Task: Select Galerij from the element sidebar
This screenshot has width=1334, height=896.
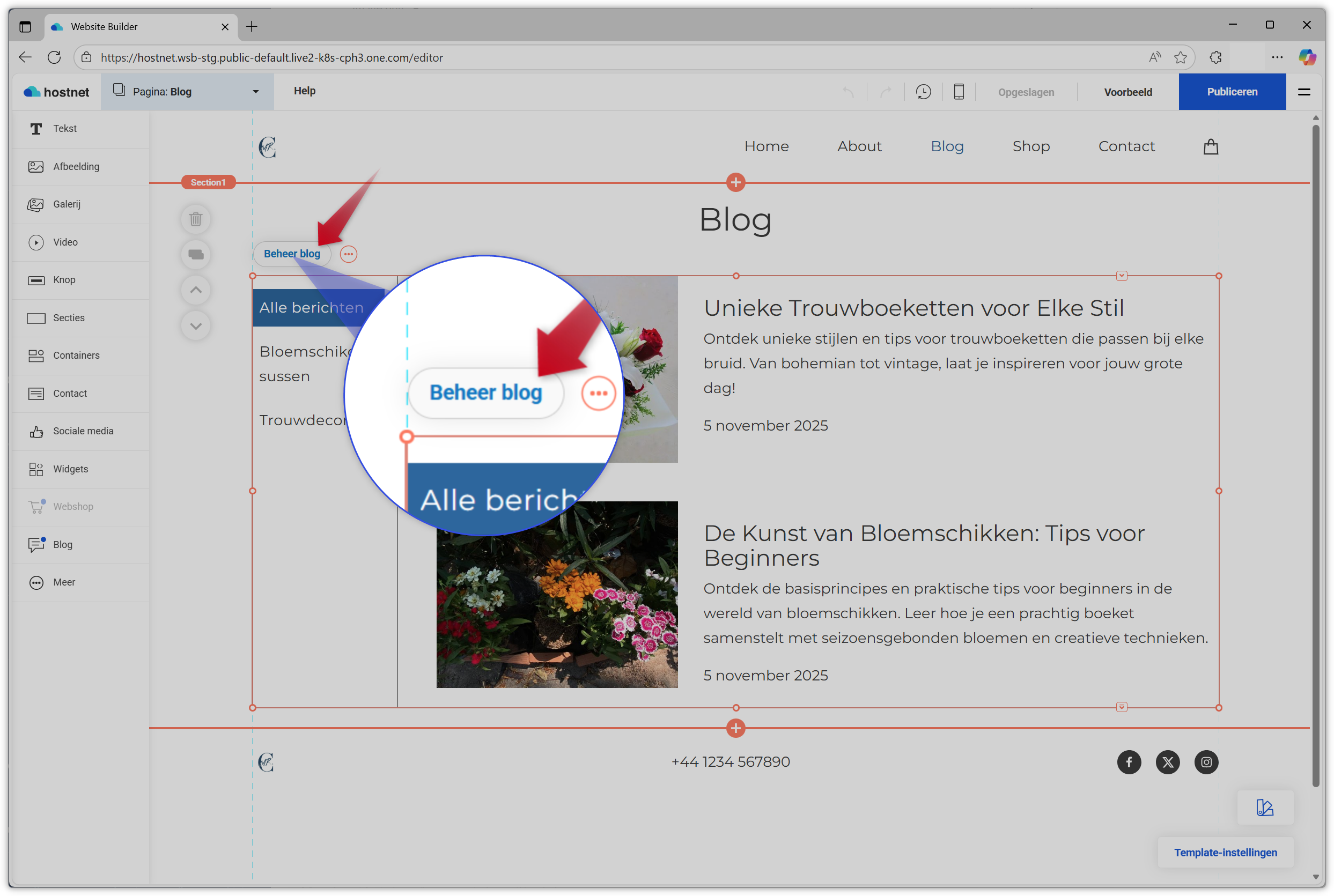Action: click(67, 204)
